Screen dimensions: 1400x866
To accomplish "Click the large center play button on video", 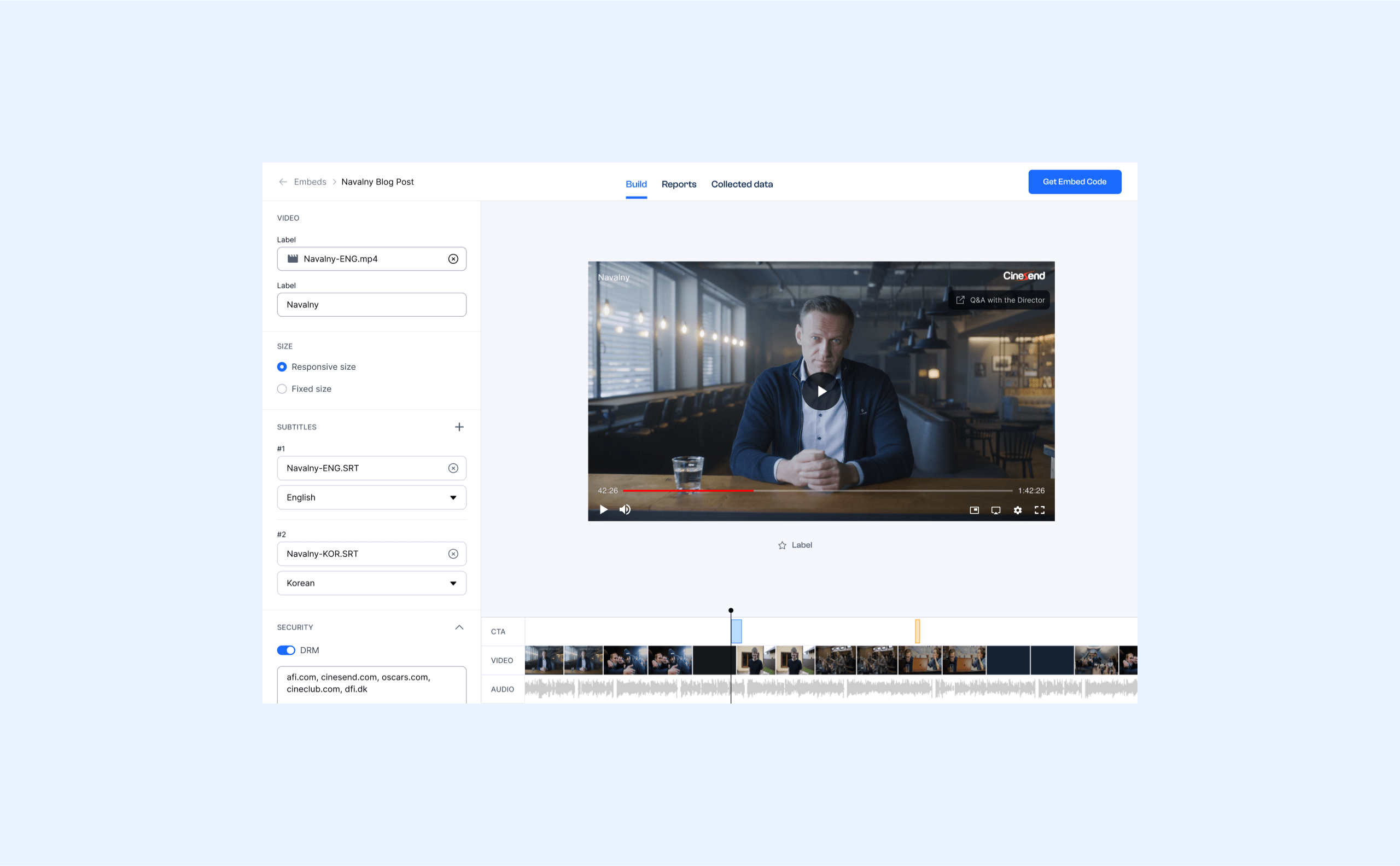I will click(x=821, y=391).
